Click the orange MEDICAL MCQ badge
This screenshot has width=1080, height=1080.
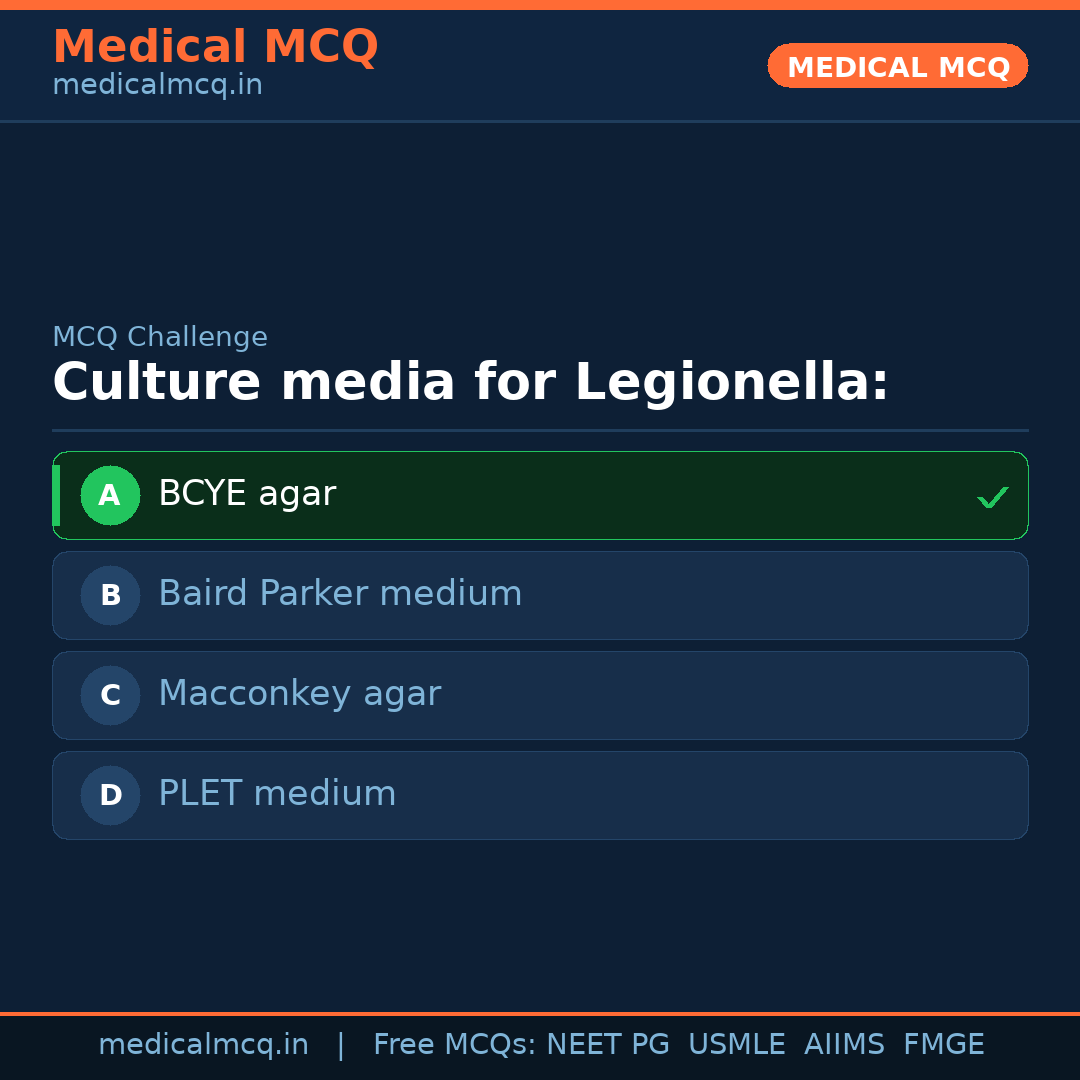pyautogui.click(x=897, y=66)
